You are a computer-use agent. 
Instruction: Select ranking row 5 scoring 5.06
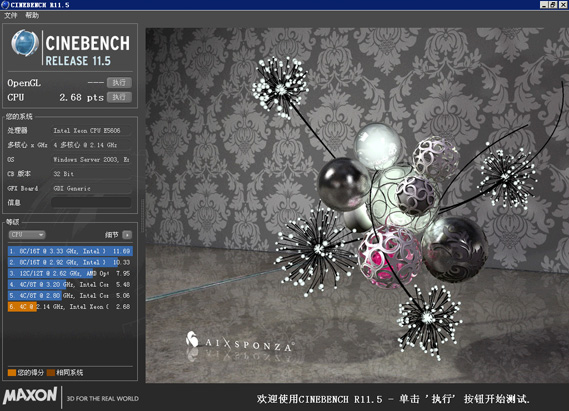coord(70,296)
